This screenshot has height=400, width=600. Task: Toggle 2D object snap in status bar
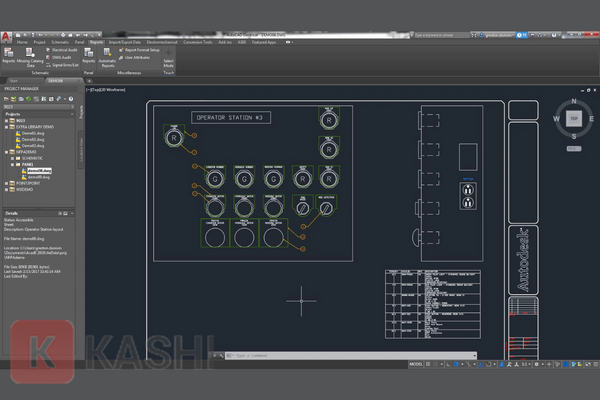488,364
